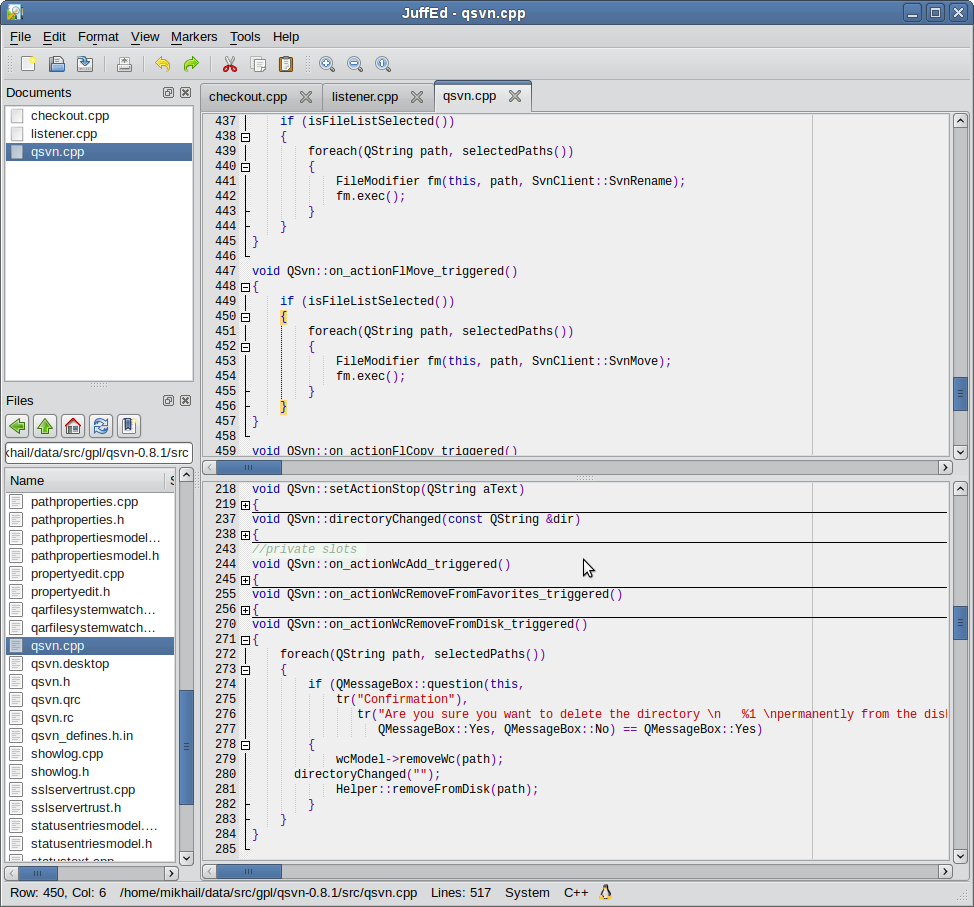This screenshot has height=907, width=974.
Task: Click the Name column header
Action: click(86, 480)
